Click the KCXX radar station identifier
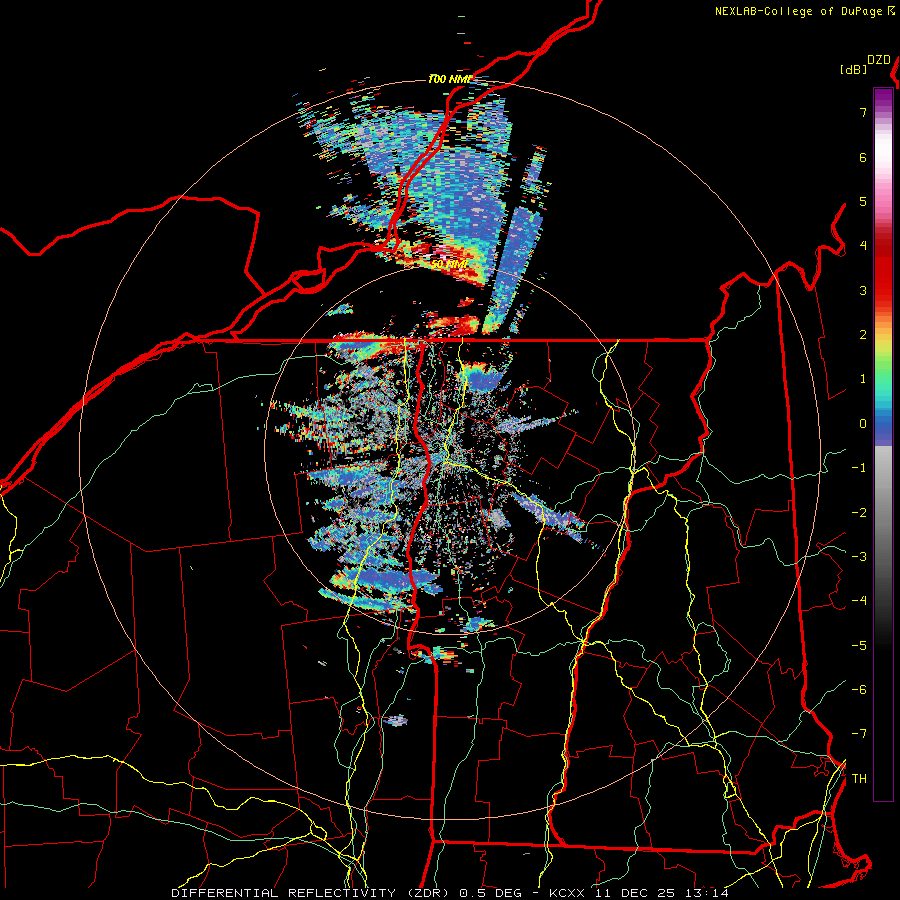The width and height of the screenshot is (900, 900). [567, 893]
